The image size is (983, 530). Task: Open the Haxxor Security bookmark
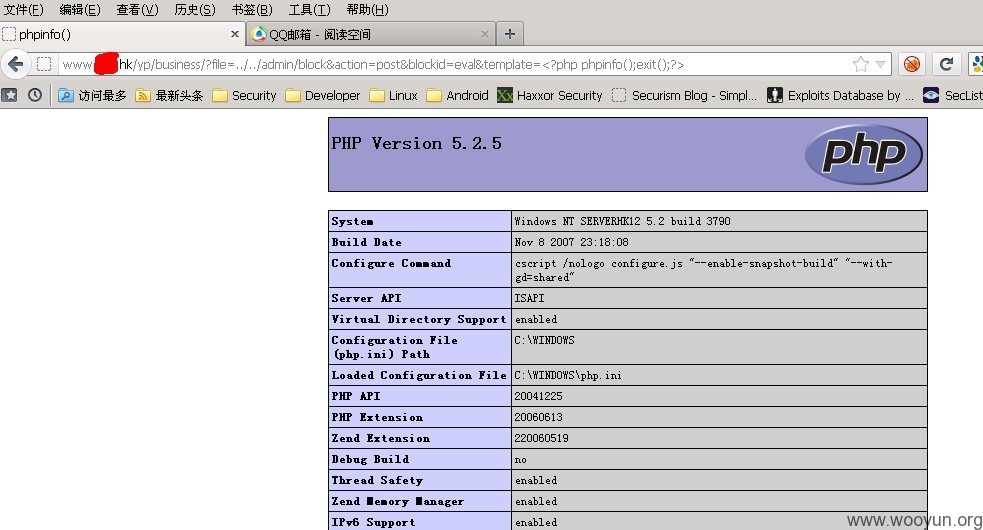point(550,95)
